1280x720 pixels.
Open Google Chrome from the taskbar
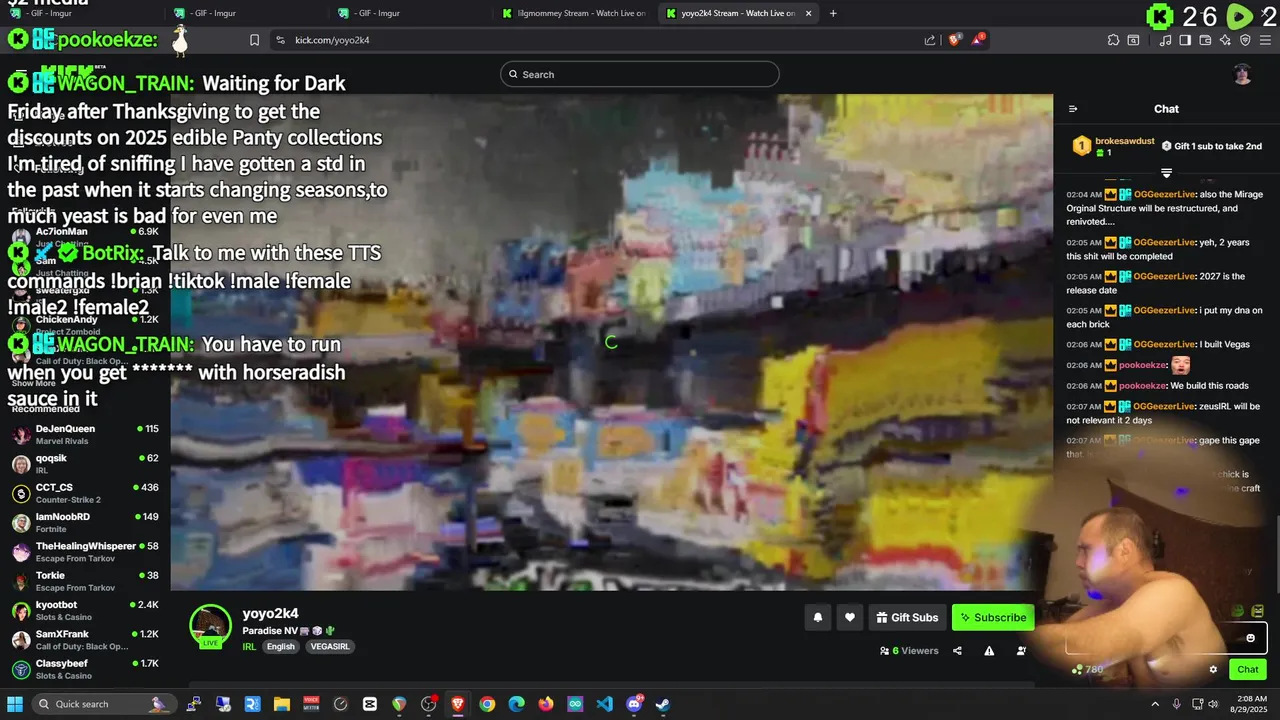pos(487,704)
